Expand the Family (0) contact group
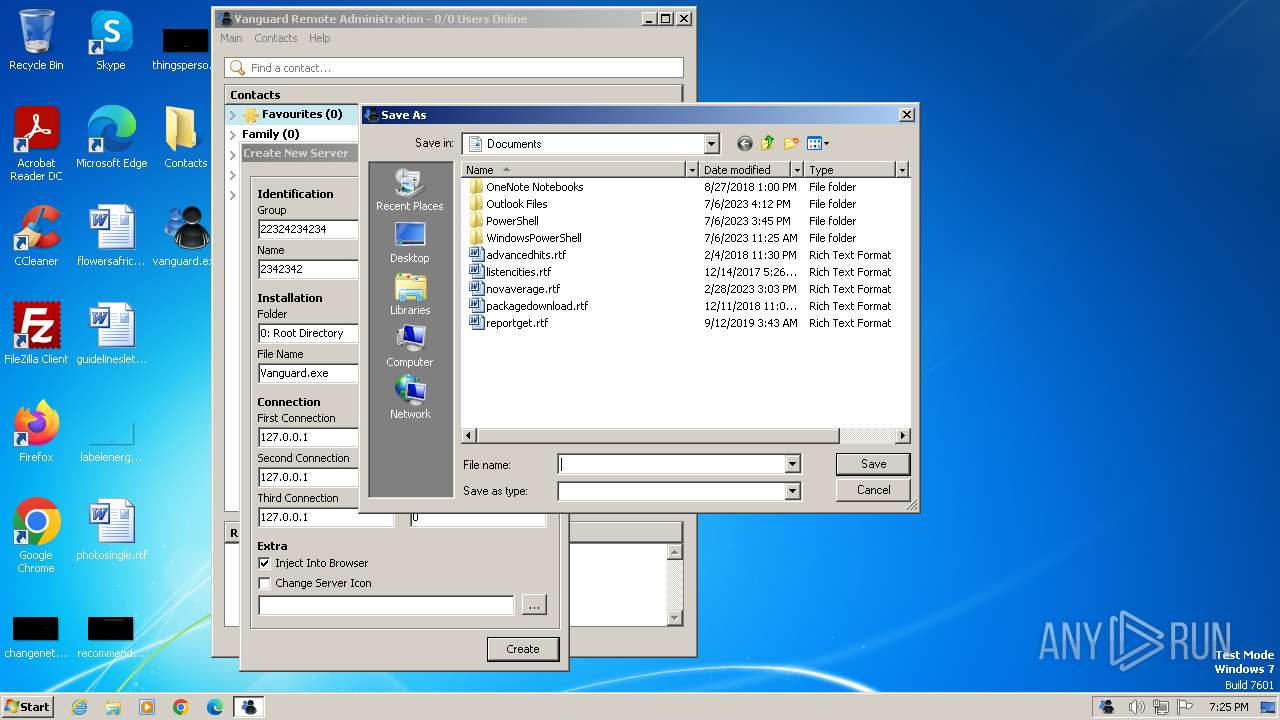The height and width of the screenshot is (720, 1280). coord(233,134)
